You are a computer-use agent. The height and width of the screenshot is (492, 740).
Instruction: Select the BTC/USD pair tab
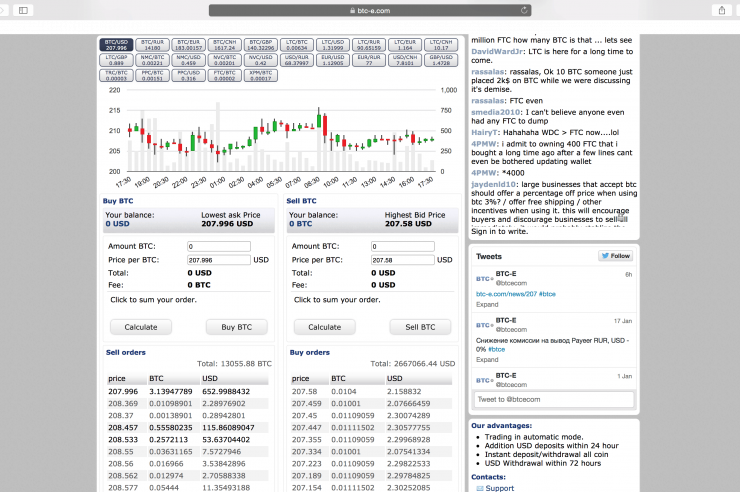(116, 45)
